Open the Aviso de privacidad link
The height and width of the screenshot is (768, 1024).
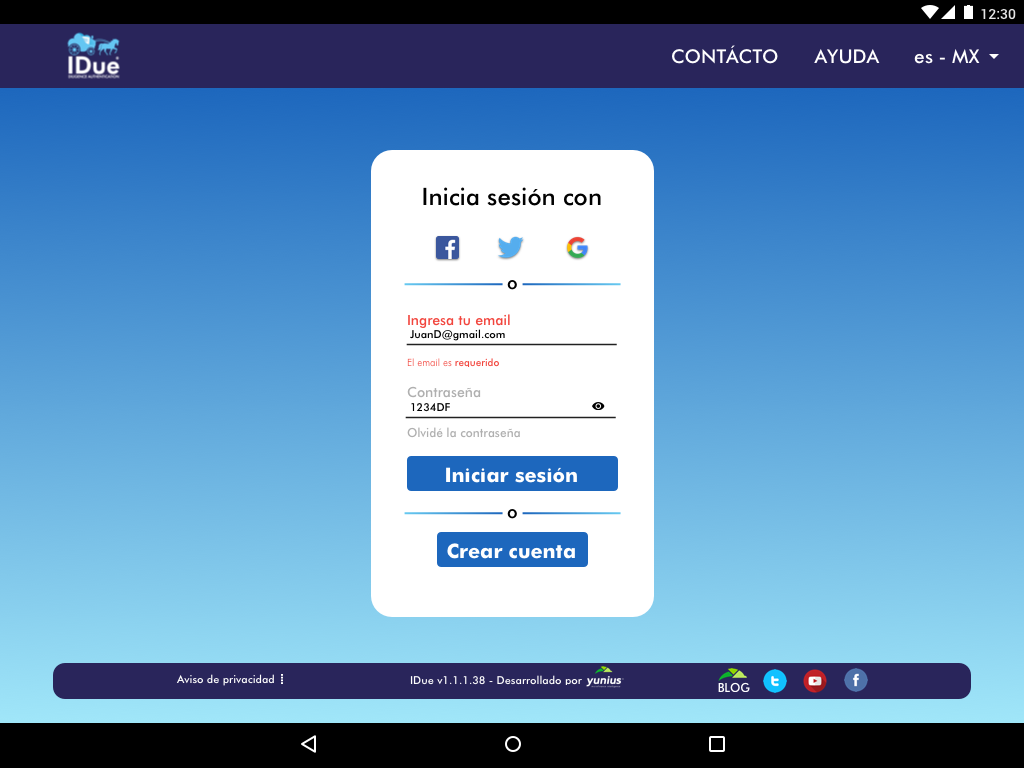[226, 679]
